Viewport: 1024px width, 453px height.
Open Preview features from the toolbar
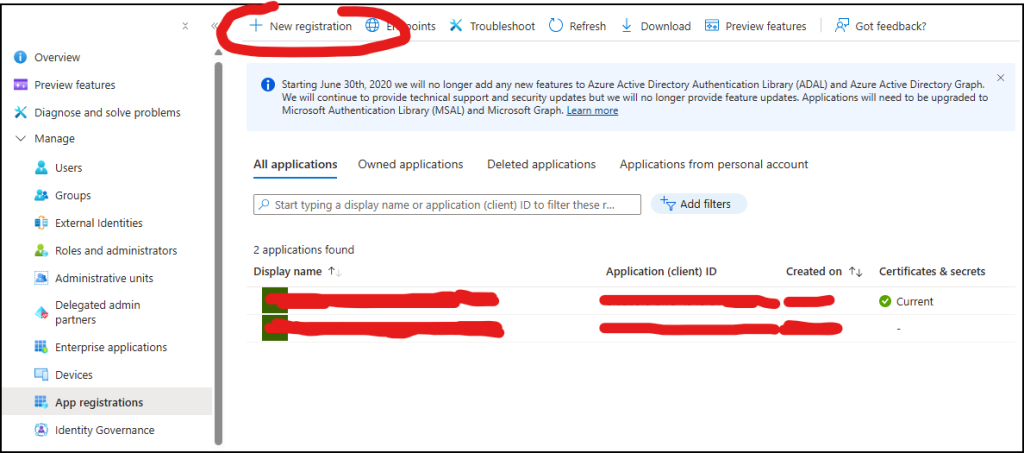click(755, 26)
